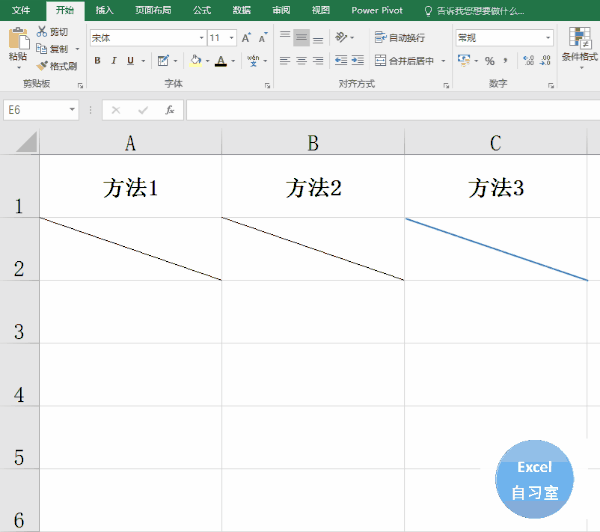The width and height of the screenshot is (600, 532).
Task: Click the phonetic guide (wén) icon
Action: [x=253, y=60]
